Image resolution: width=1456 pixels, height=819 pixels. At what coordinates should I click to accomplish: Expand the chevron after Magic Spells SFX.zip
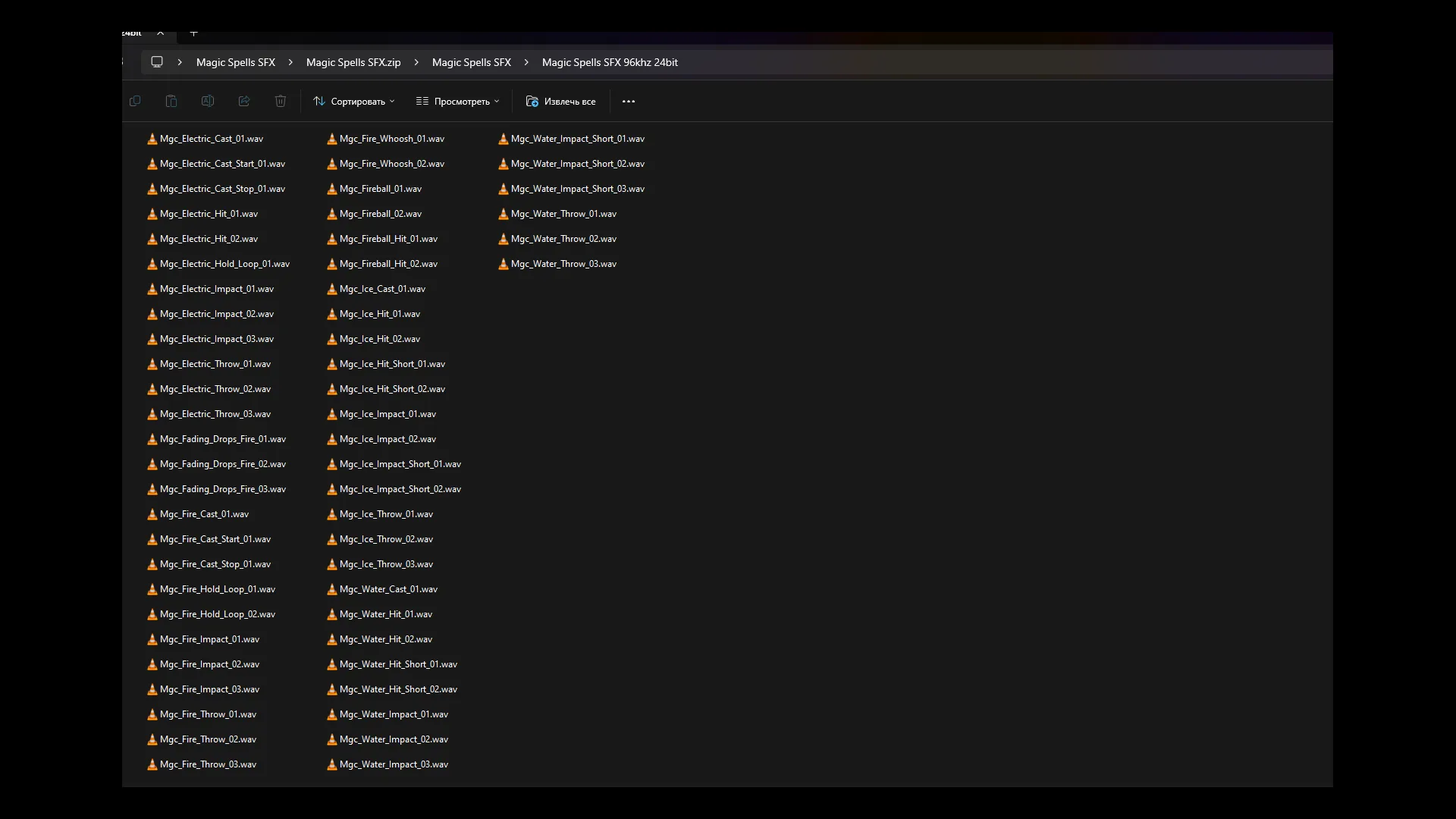coord(416,62)
